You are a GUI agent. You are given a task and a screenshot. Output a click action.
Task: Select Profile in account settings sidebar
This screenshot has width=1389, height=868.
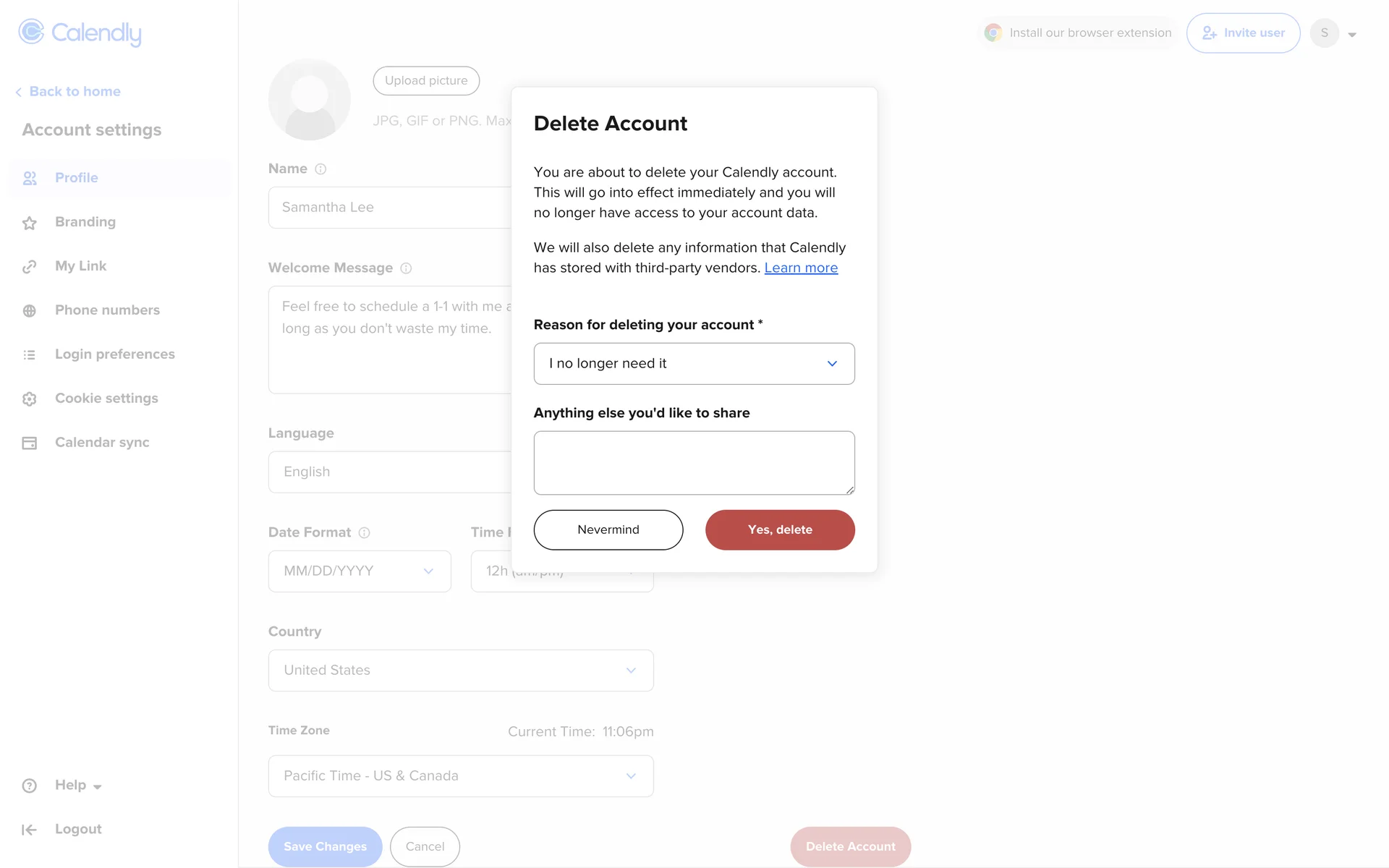76,178
